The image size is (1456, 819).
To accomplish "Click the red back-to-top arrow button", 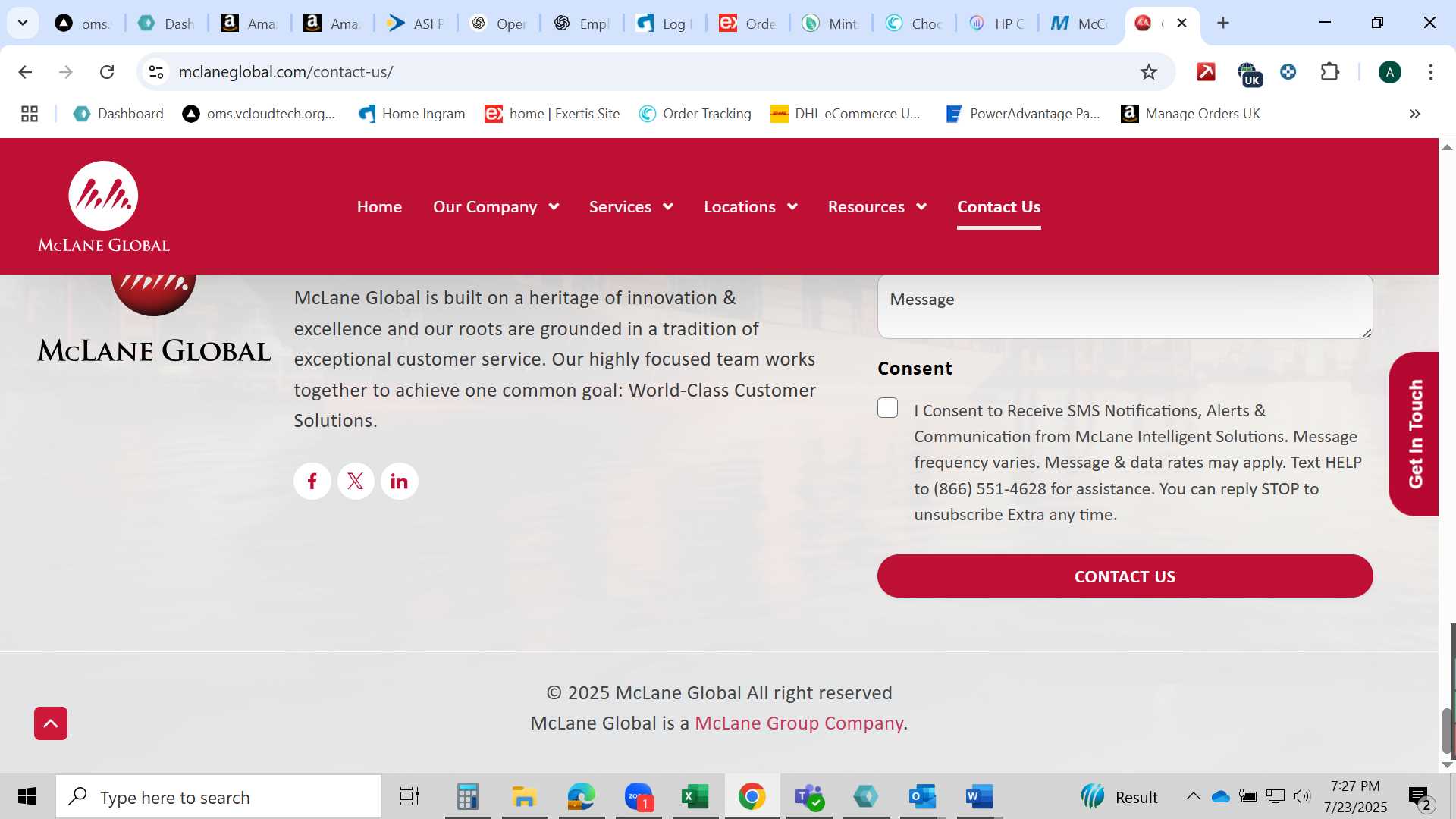I will click(51, 723).
